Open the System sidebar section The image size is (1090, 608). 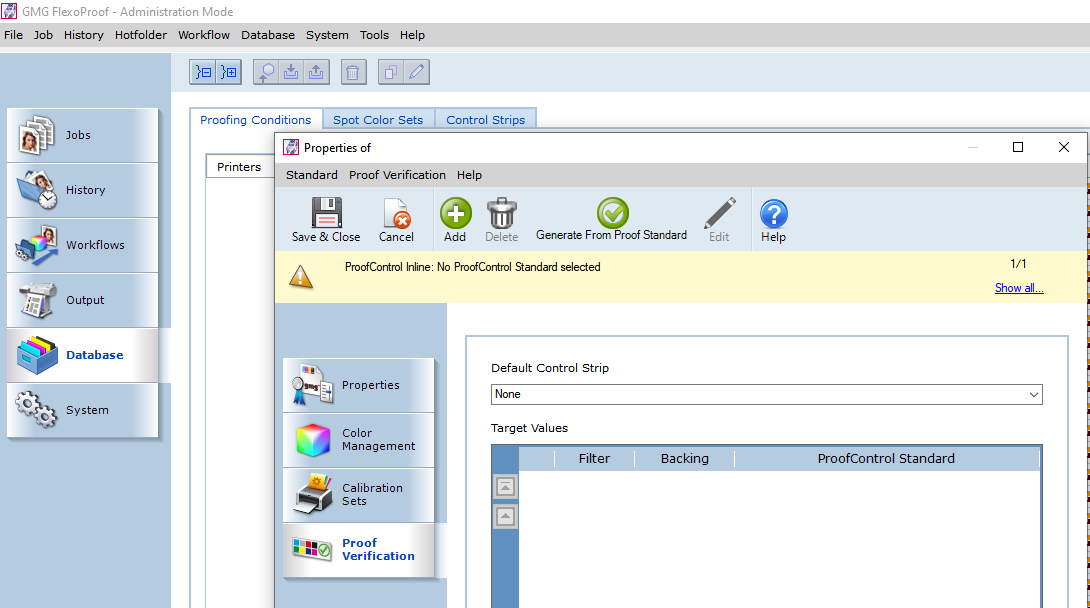pos(83,410)
